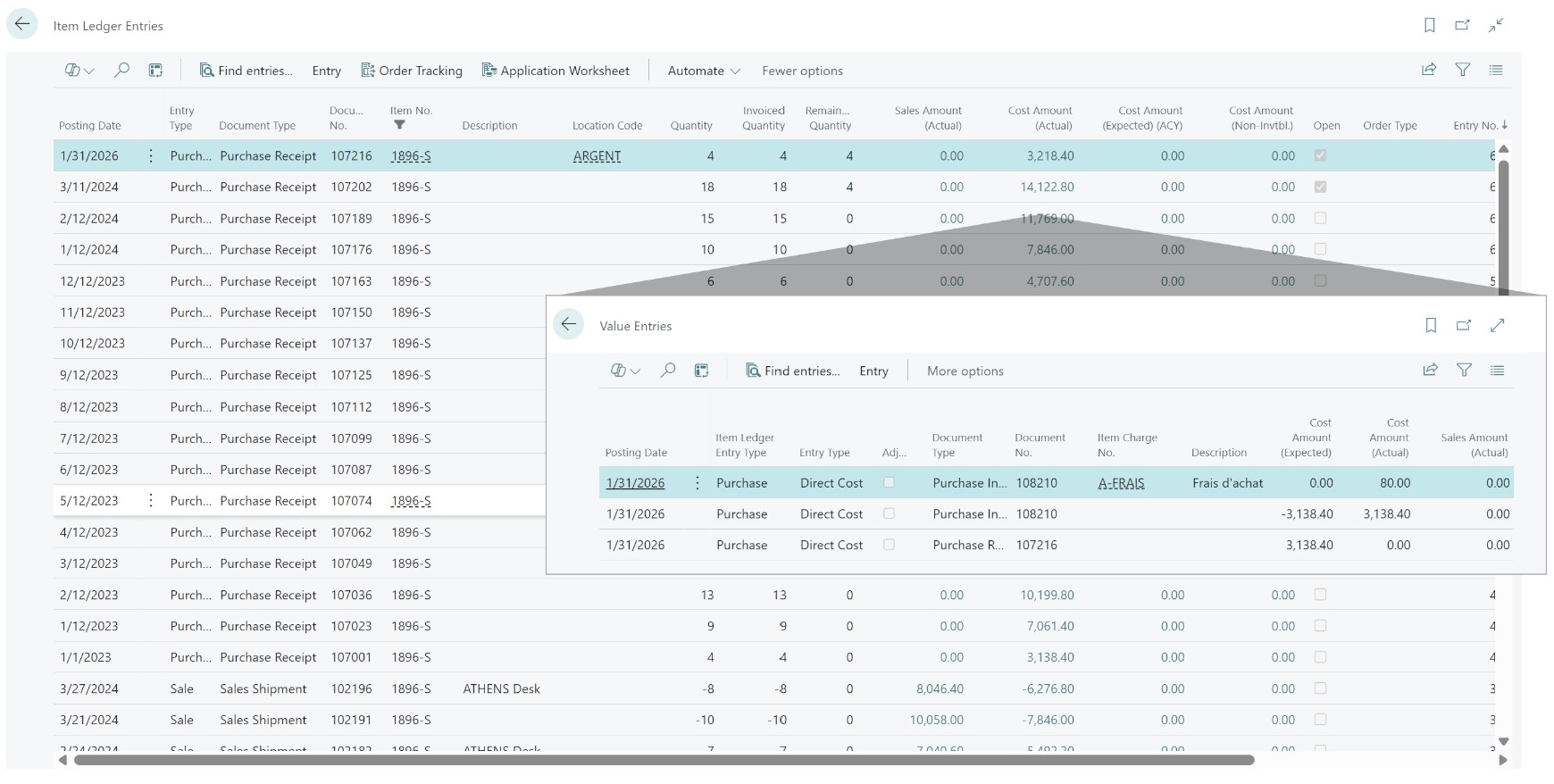Click the back arrow in Item Ledger Entries
Screen dimensions: 1554x784
[x=22, y=25]
